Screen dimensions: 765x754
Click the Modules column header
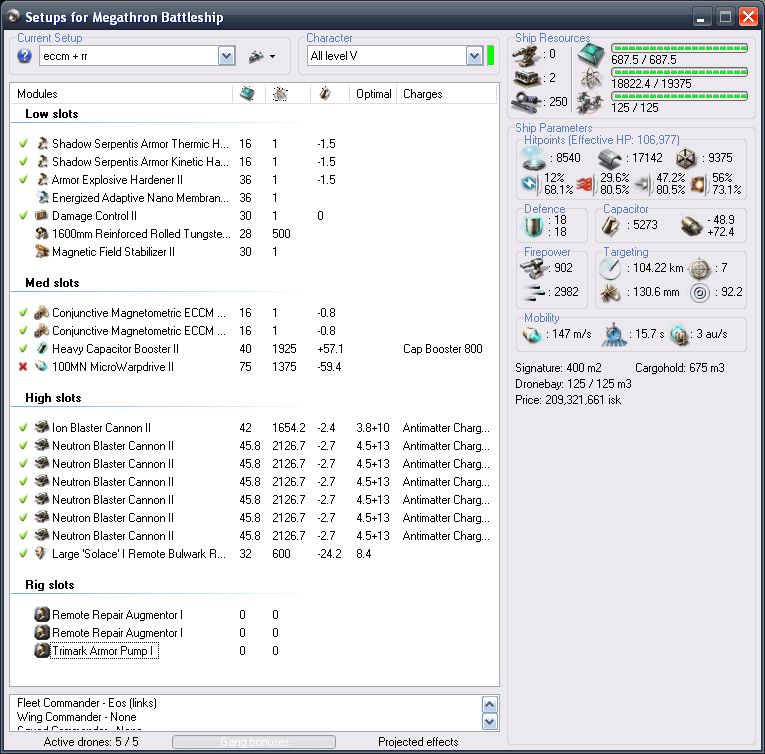(37, 94)
